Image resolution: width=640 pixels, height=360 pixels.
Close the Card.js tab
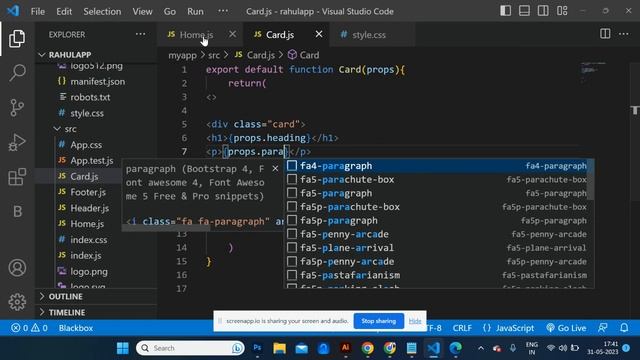319,34
